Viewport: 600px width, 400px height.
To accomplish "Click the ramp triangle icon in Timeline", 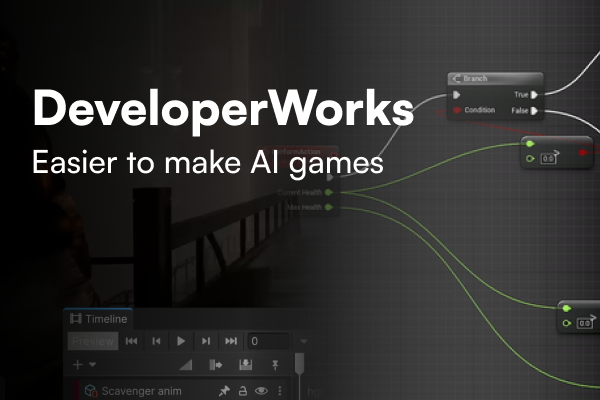I will (186, 365).
